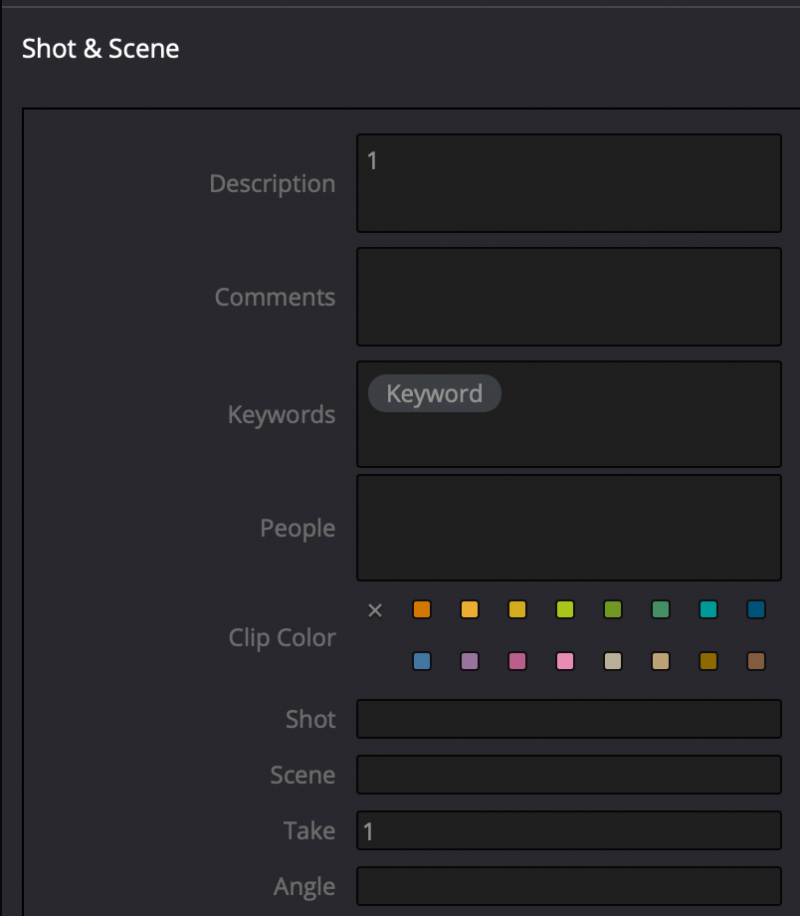Set clip color to light Pink
800x916 pixels.
[x=565, y=661]
